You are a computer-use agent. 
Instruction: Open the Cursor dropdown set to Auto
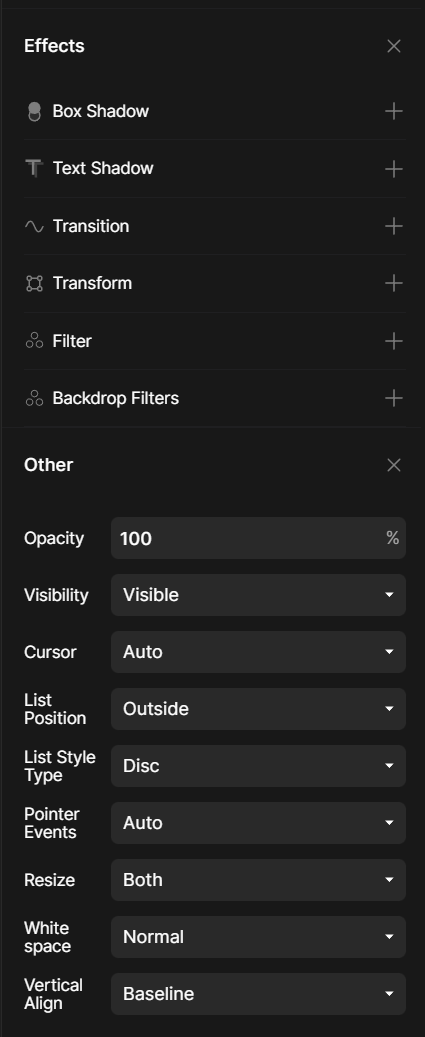pyautogui.click(x=258, y=652)
